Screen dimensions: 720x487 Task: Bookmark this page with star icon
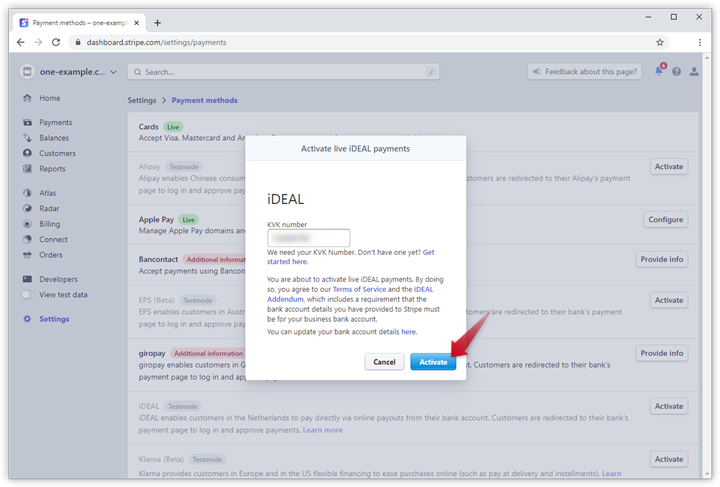660,42
